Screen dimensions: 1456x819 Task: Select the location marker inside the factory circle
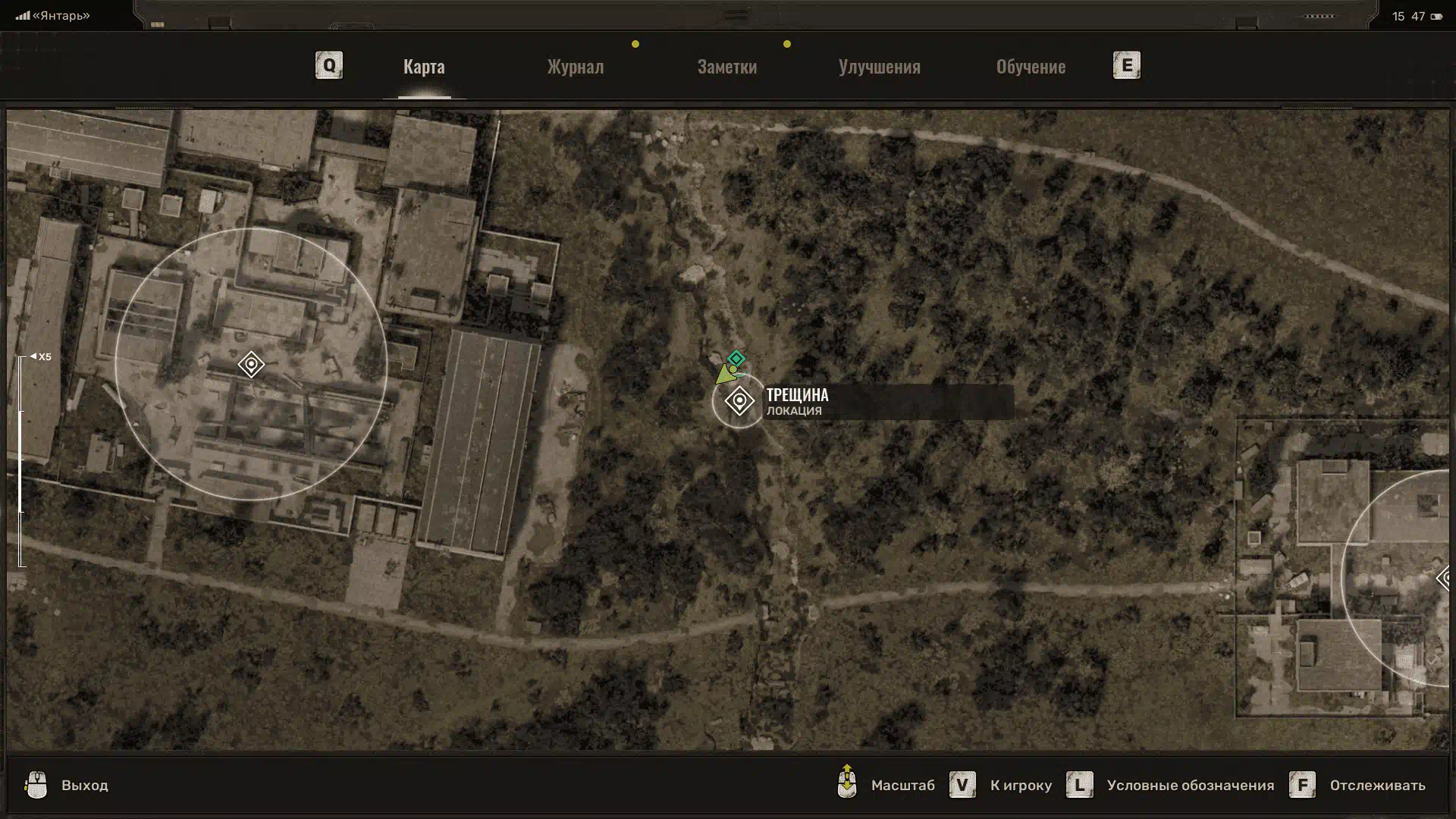(x=251, y=365)
